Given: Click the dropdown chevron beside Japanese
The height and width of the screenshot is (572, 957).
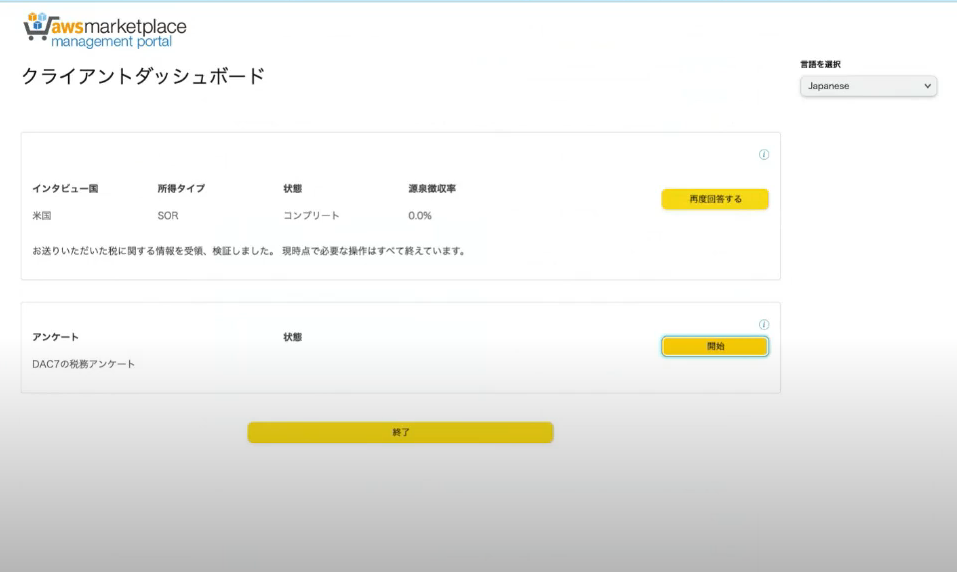Looking at the screenshot, I should click(927, 86).
